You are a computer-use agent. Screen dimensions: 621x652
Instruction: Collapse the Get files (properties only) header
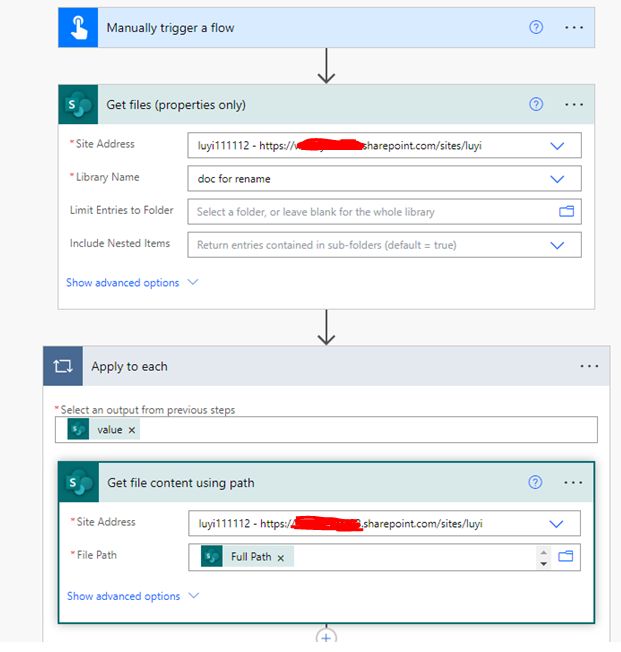[326, 104]
